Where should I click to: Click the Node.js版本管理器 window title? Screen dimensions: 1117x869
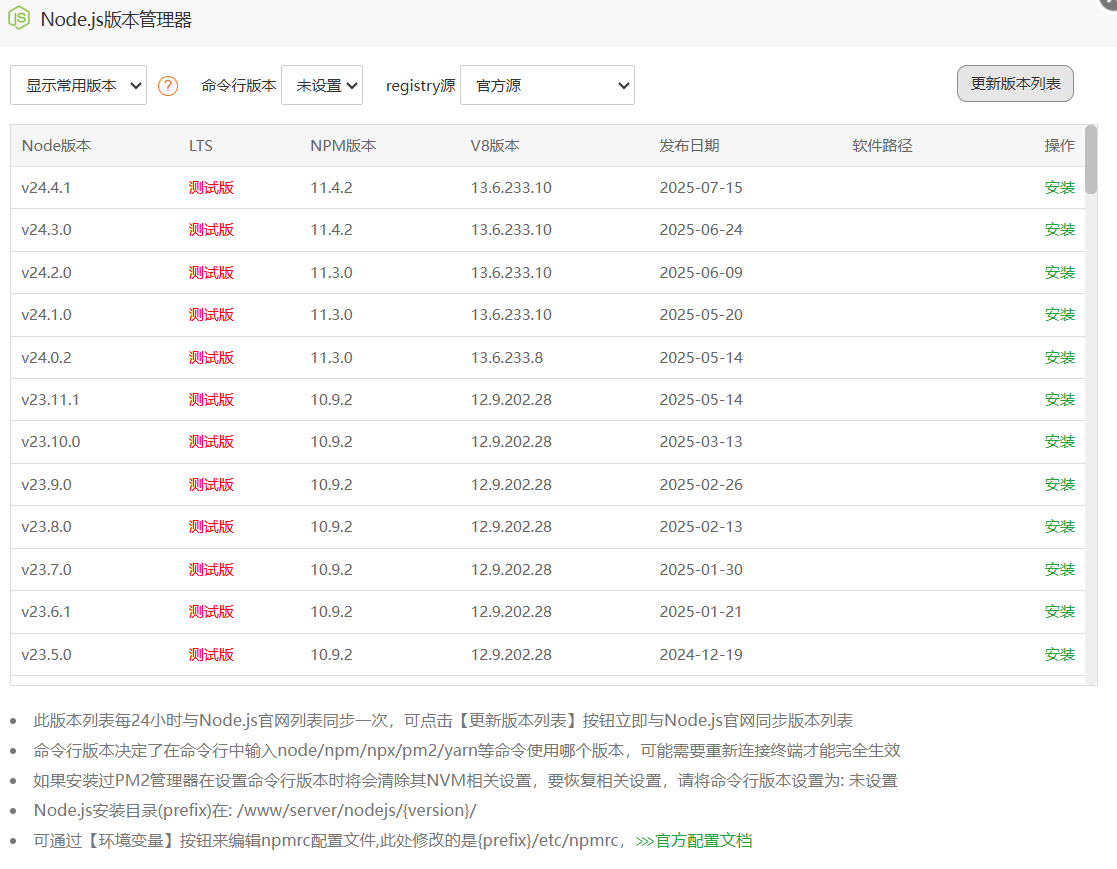(x=116, y=19)
